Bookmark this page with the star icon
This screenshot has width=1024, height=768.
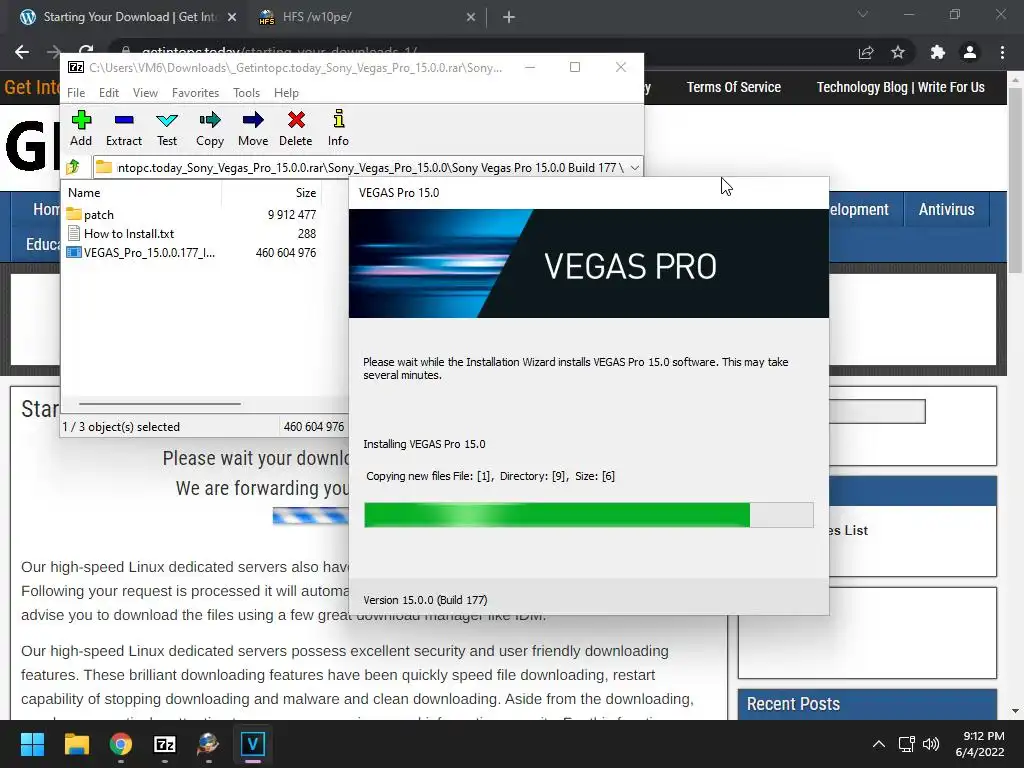click(898, 52)
